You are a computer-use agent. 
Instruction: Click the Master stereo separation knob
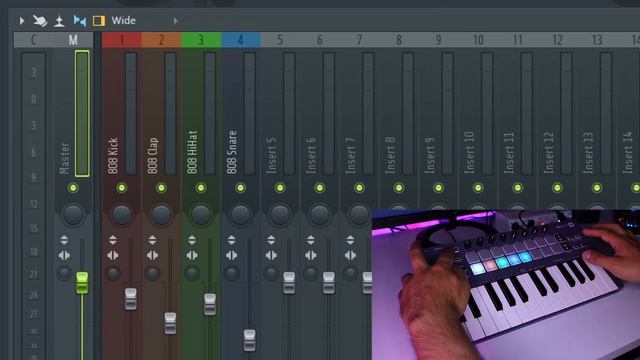[64, 273]
